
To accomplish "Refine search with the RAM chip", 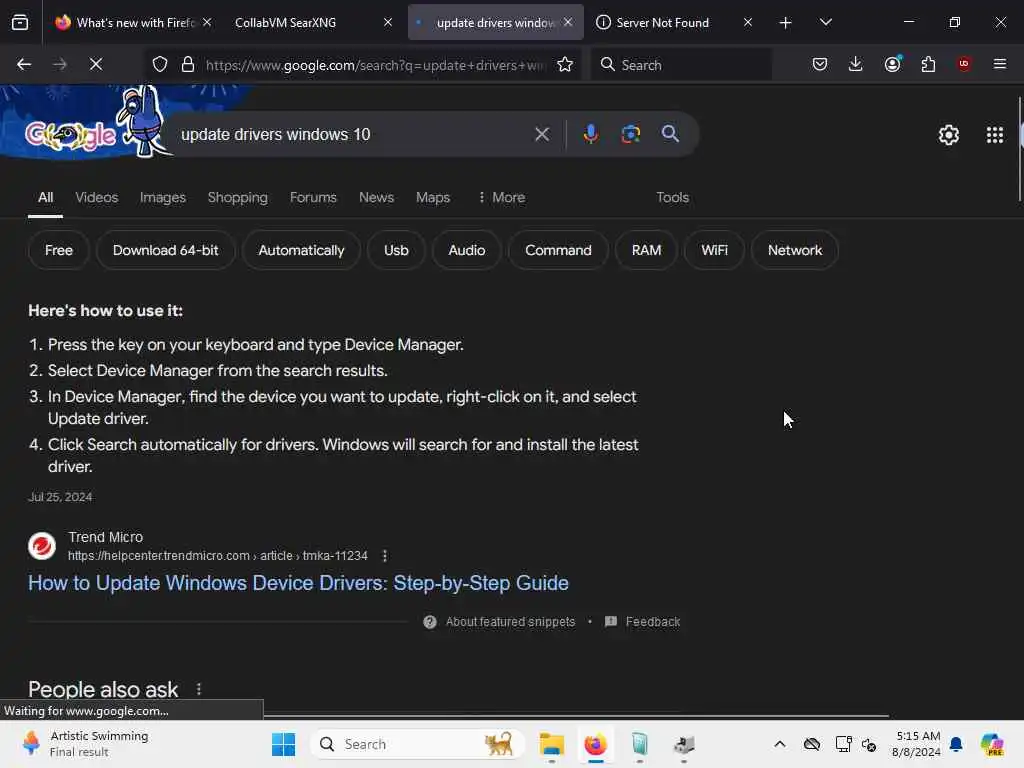I will coord(646,250).
